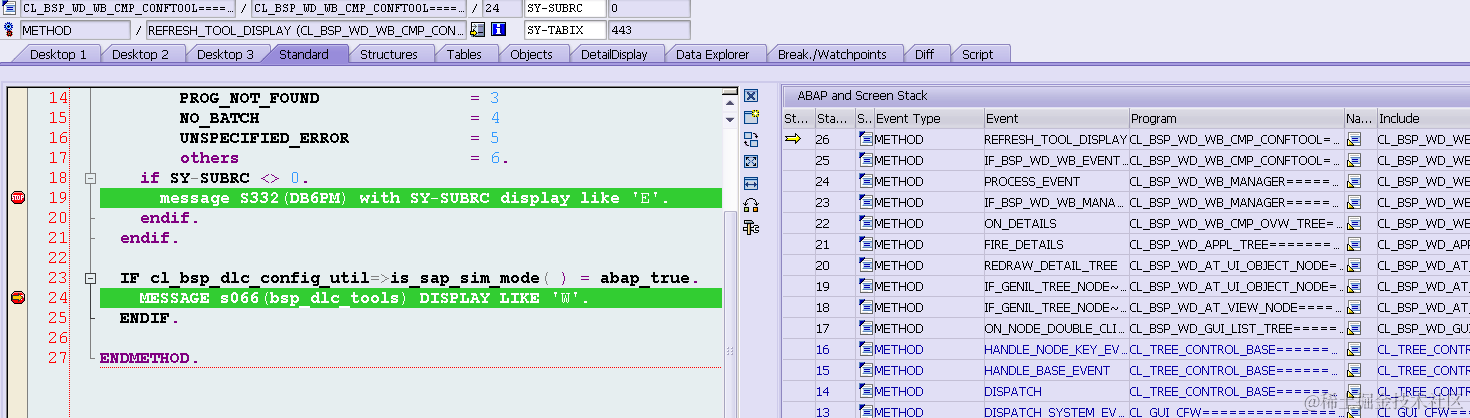The height and width of the screenshot is (418, 1470).
Task: Open the DetailDisplay tab
Action: click(x=614, y=54)
